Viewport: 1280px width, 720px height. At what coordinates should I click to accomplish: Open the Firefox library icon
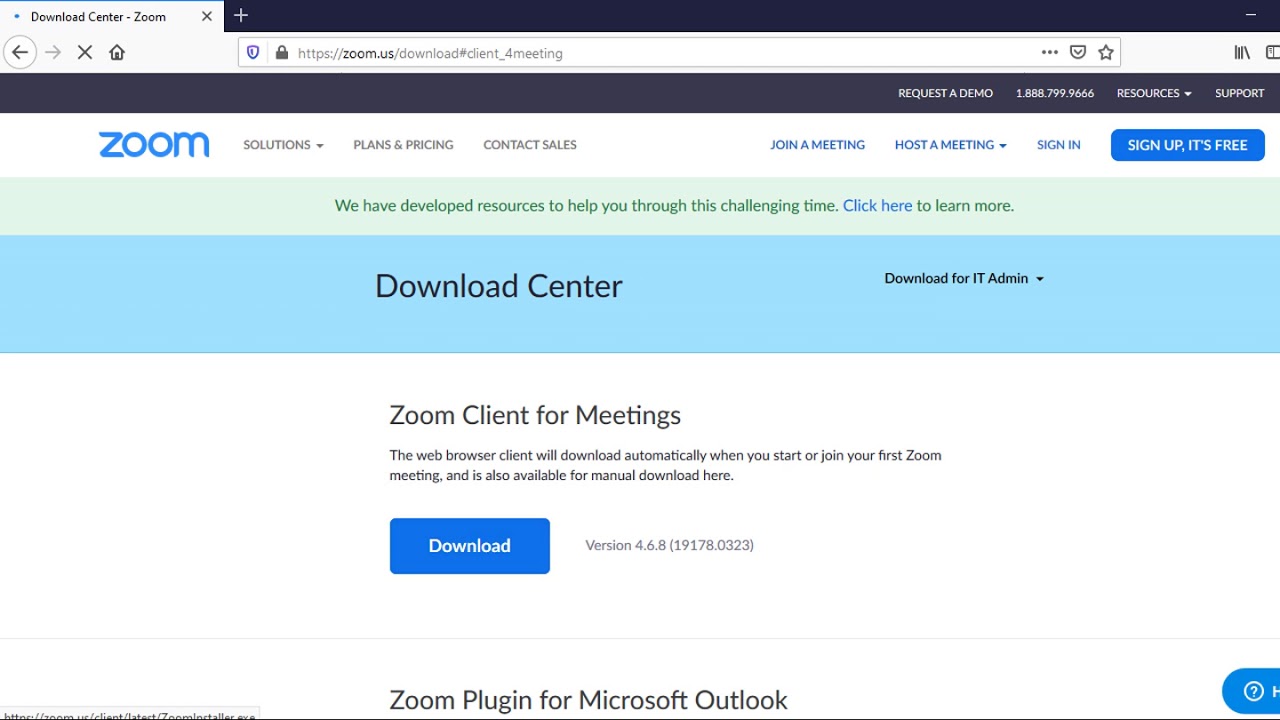point(1242,53)
